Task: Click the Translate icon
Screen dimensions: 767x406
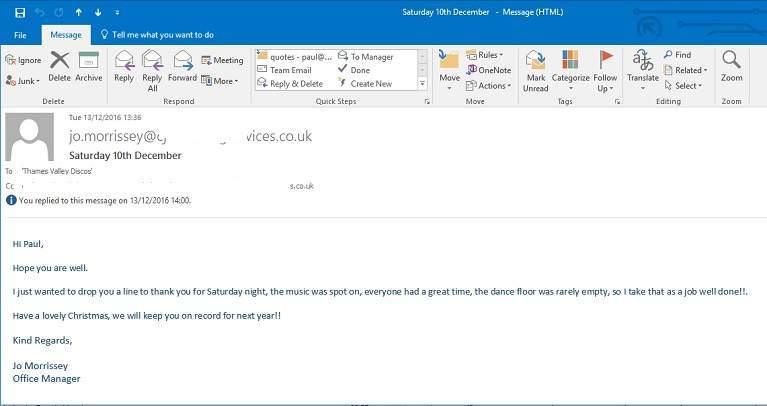Action: (x=643, y=66)
